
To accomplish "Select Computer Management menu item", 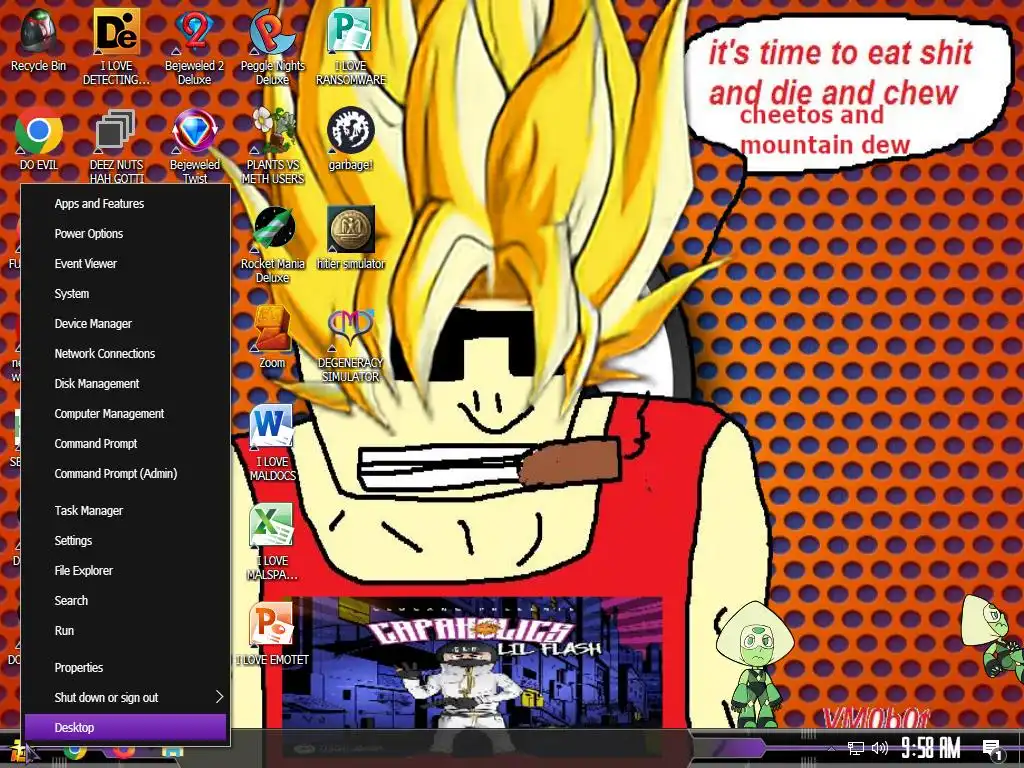I will [x=125, y=414].
